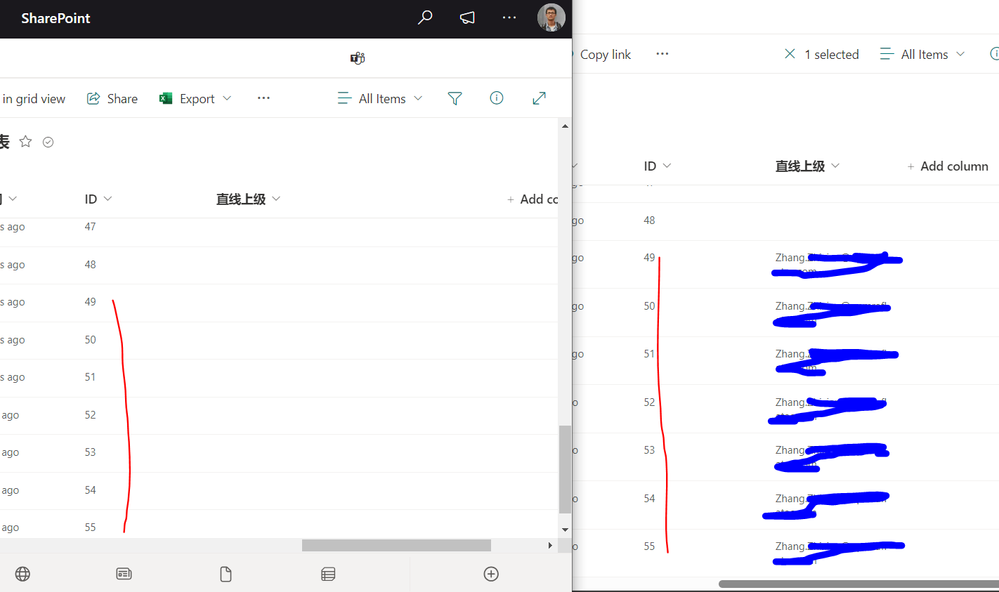The image size is (999, 592).
Task: Click the globe icon in bottom bar
Action: click(22, 574)
